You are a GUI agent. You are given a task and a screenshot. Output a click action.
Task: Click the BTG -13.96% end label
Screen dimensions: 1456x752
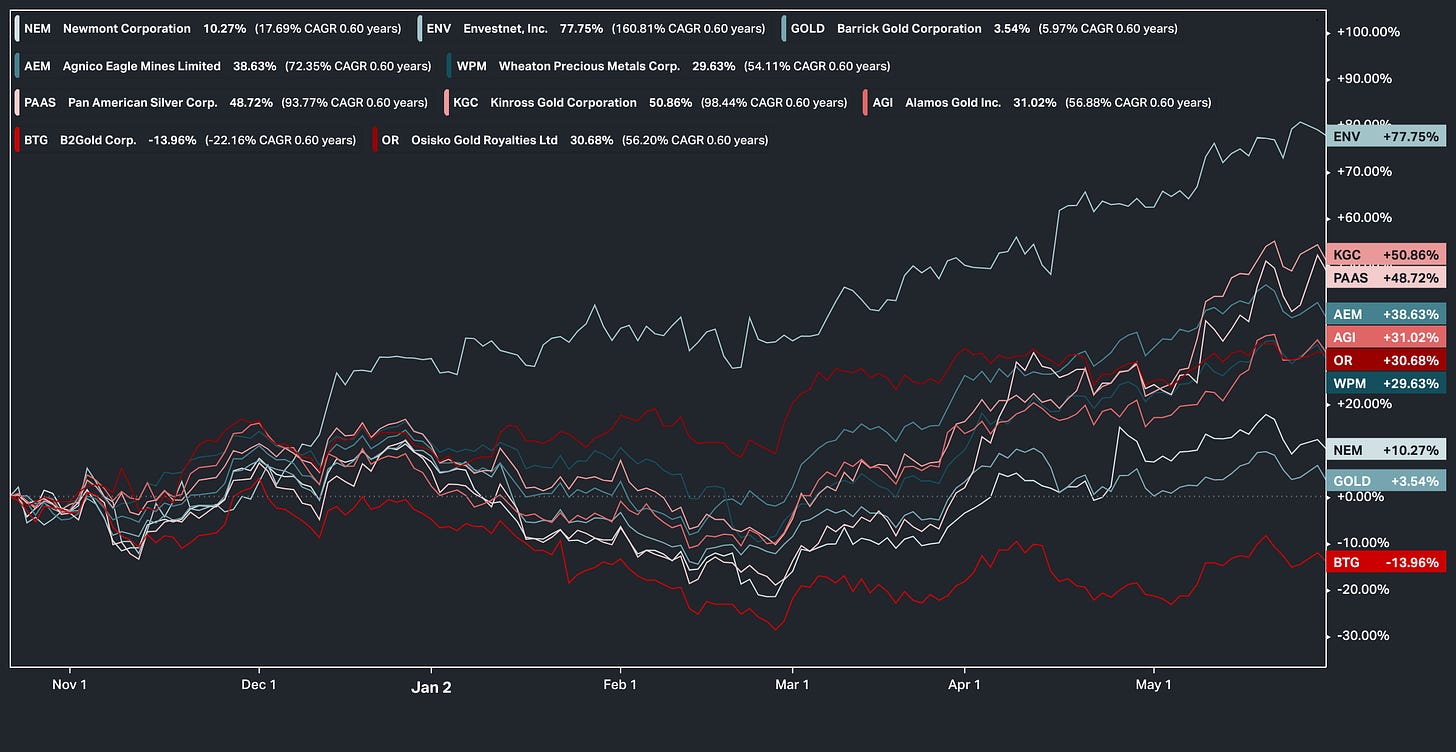click(x=1386, y=562)
